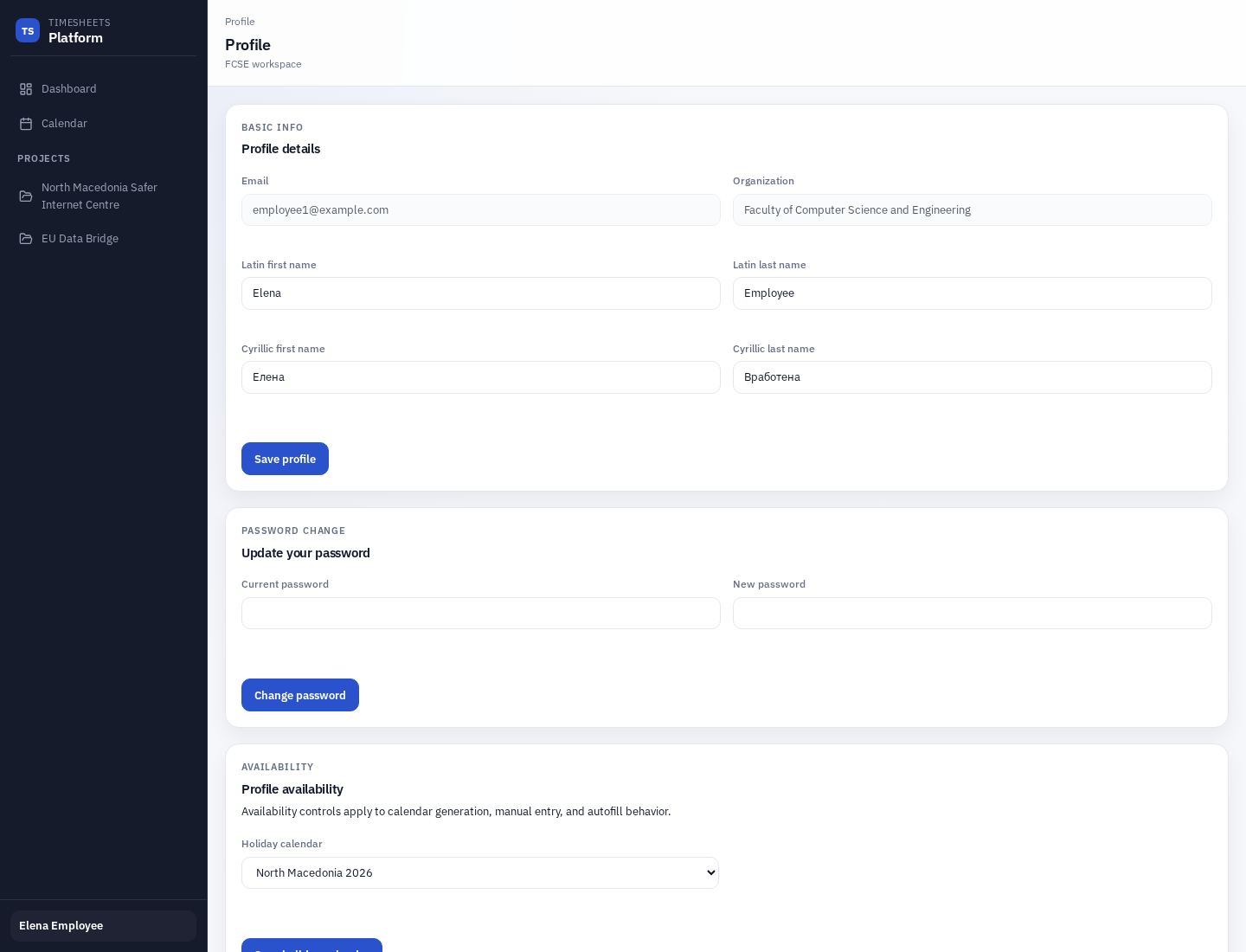
Task: Click the TS platform logo icon
Action: click(28, 30)
